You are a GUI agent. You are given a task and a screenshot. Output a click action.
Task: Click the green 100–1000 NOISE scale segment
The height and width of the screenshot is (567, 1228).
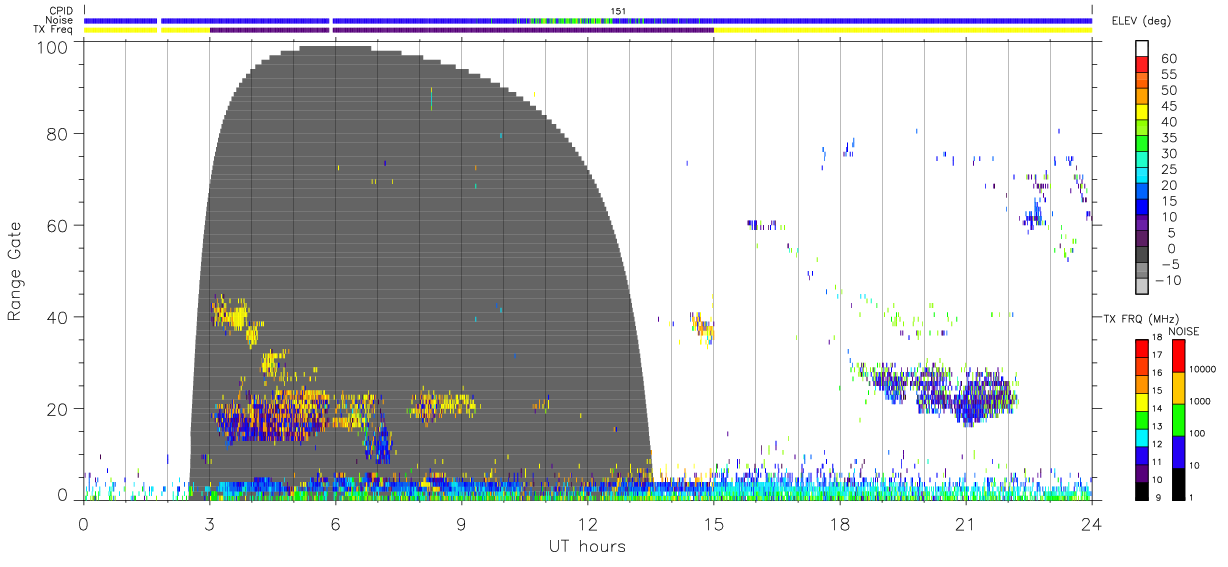[x=1178, y=419]
